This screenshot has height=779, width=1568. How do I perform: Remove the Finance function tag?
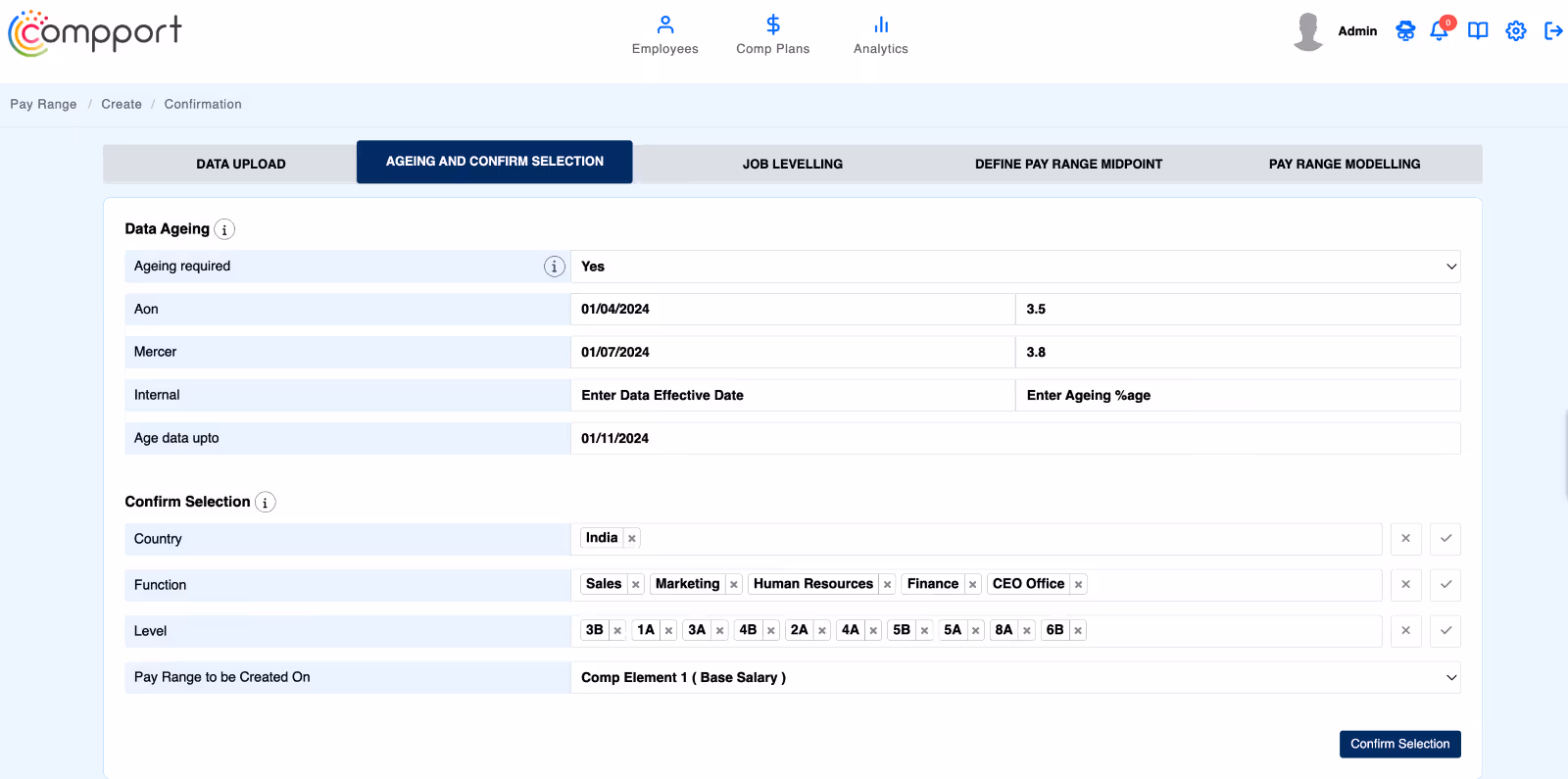click(973, 585)
